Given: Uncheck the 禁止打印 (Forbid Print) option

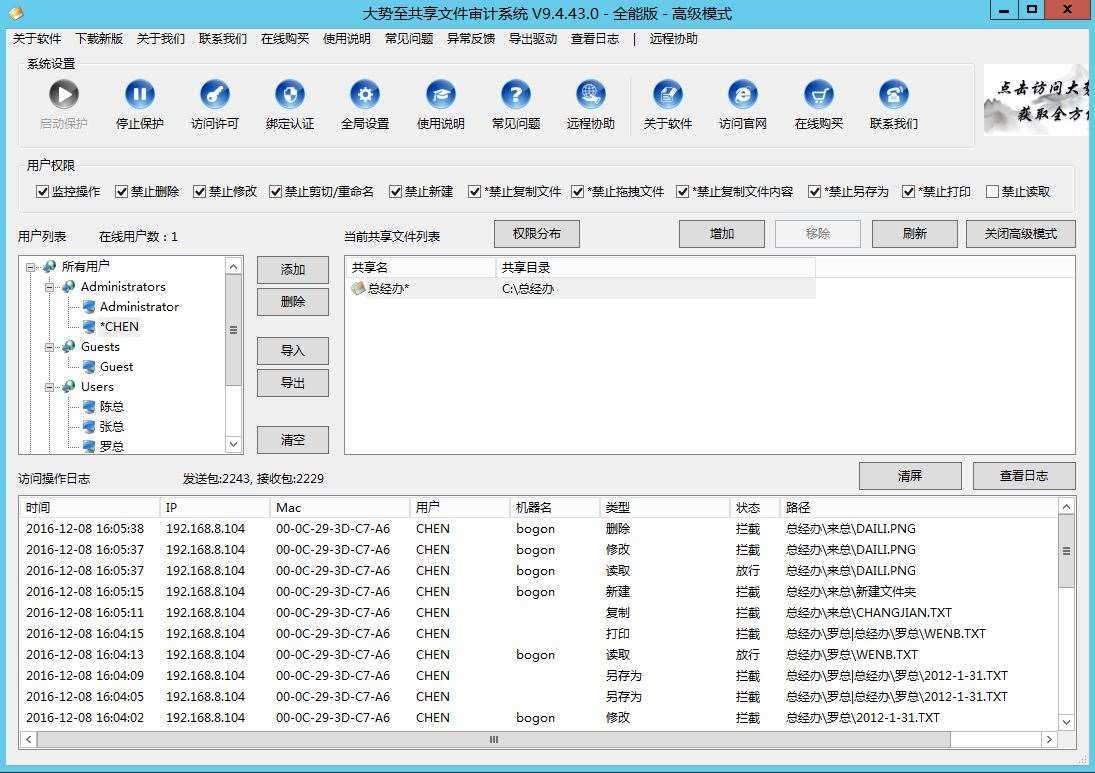Looking at the screenshot, I should click(x=910, y=191).
